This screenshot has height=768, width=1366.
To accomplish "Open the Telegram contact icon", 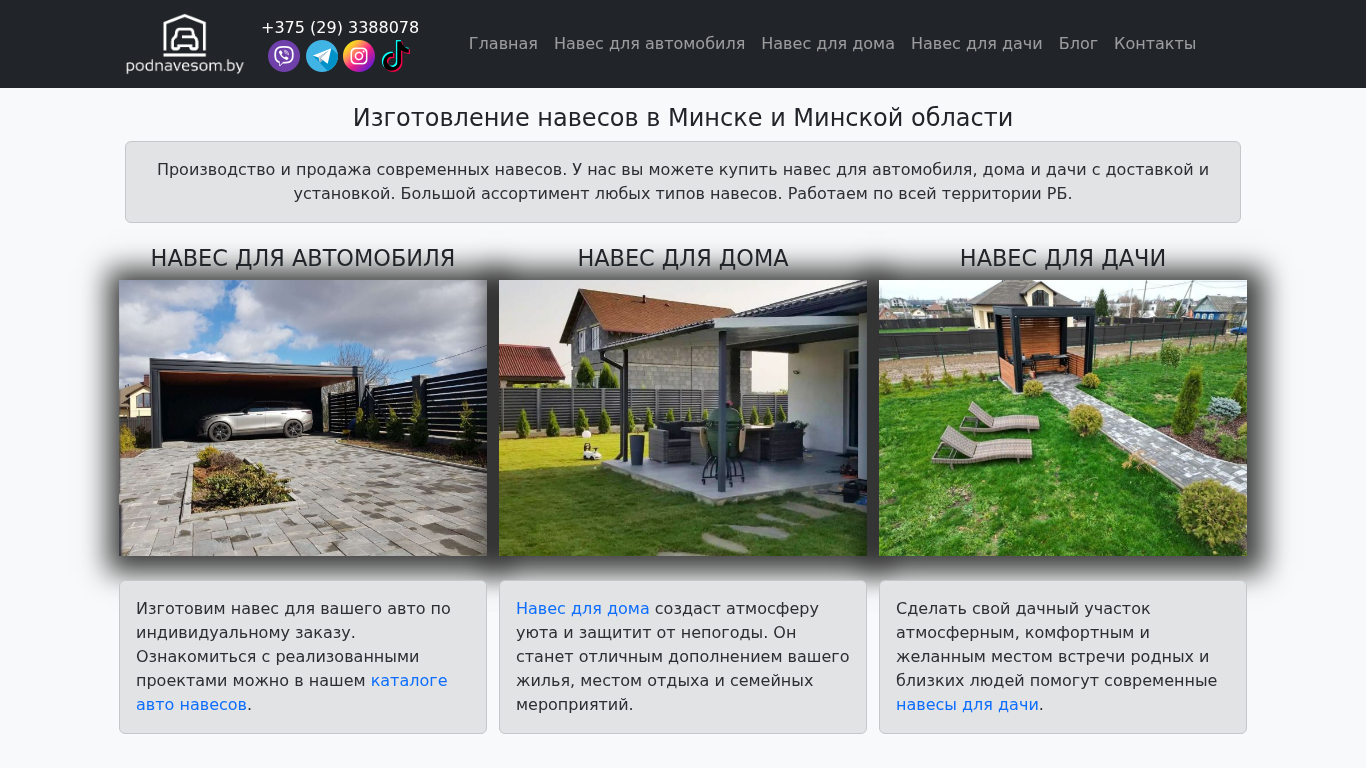I will pyautogui.click(x=322, y=56).
